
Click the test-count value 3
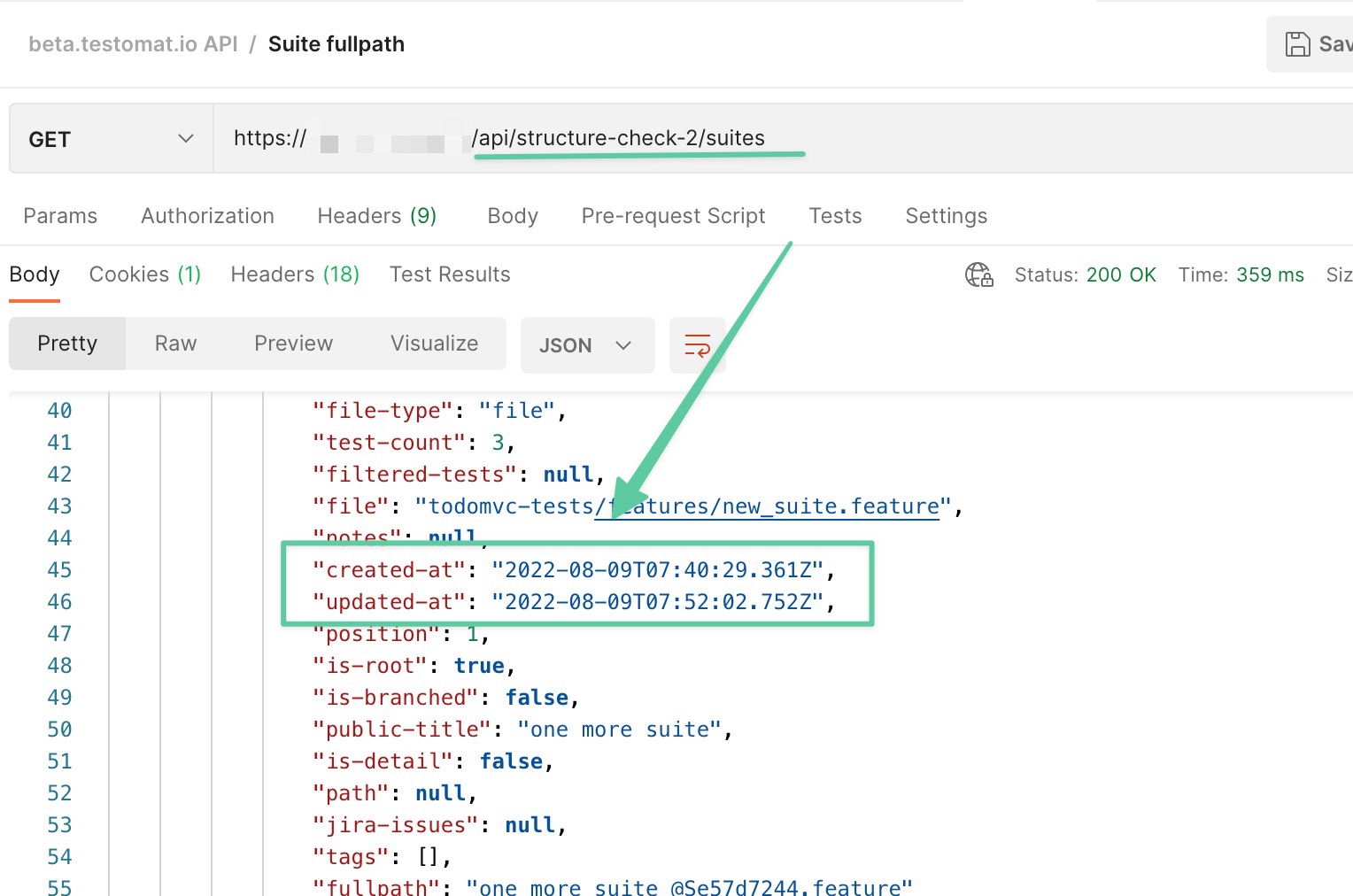coord(498,443)
